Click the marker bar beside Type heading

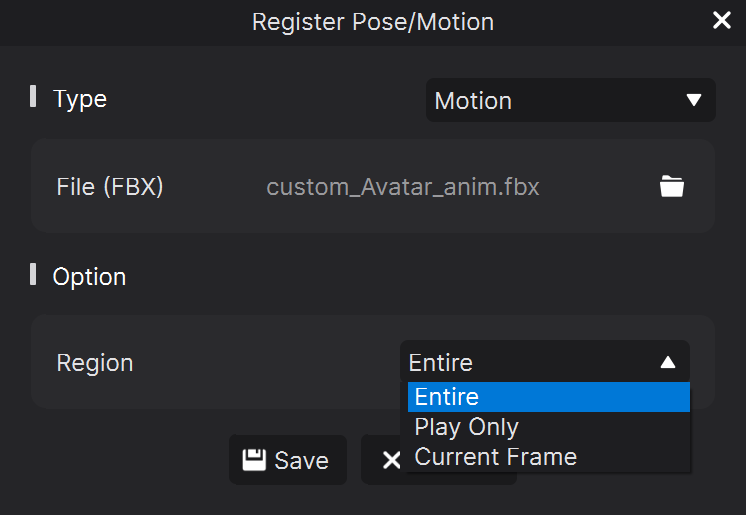click(x=33, y=96)
